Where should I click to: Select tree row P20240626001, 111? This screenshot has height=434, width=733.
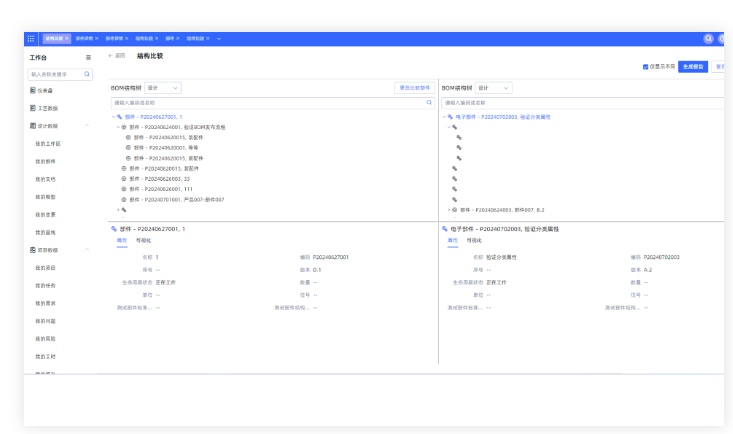[x=161, y=189]
